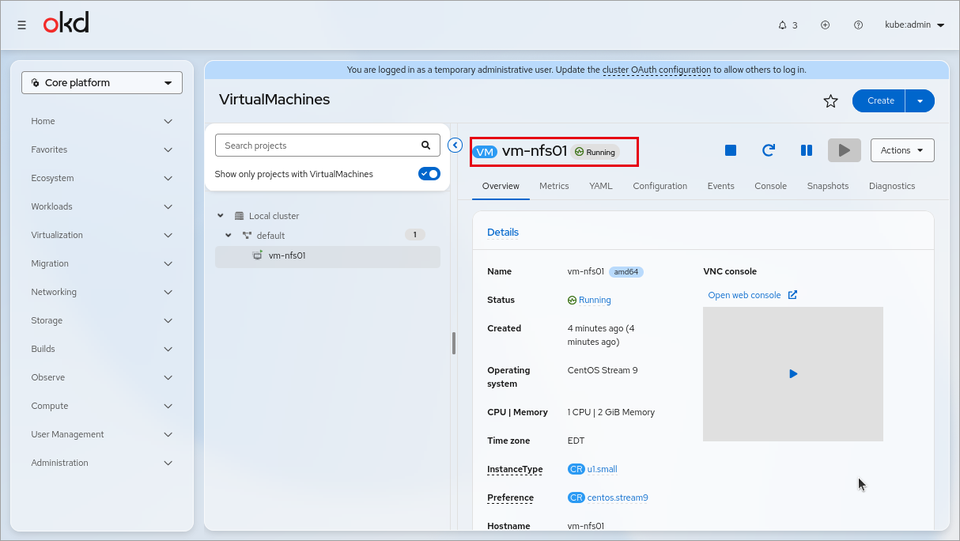
Task: Stop the vm-nfs01 virtual machine
Action: pyautogui.click(x=730, y=151)
